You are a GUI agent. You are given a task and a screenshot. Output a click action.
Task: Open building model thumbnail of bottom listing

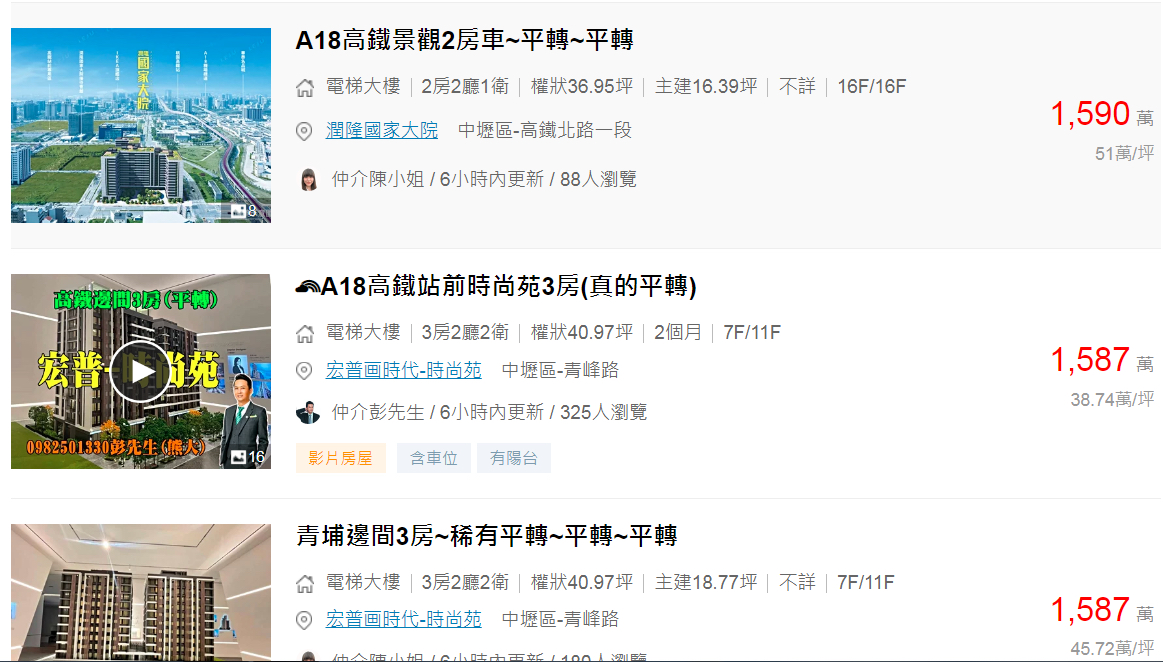141,592
